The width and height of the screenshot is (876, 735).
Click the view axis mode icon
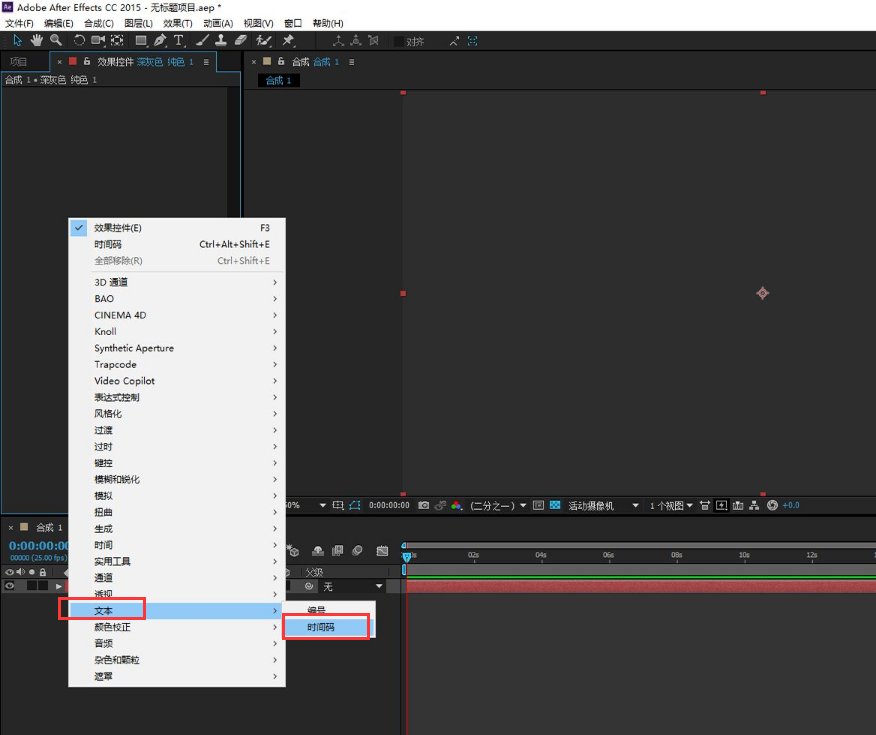(x=373, y=41)
